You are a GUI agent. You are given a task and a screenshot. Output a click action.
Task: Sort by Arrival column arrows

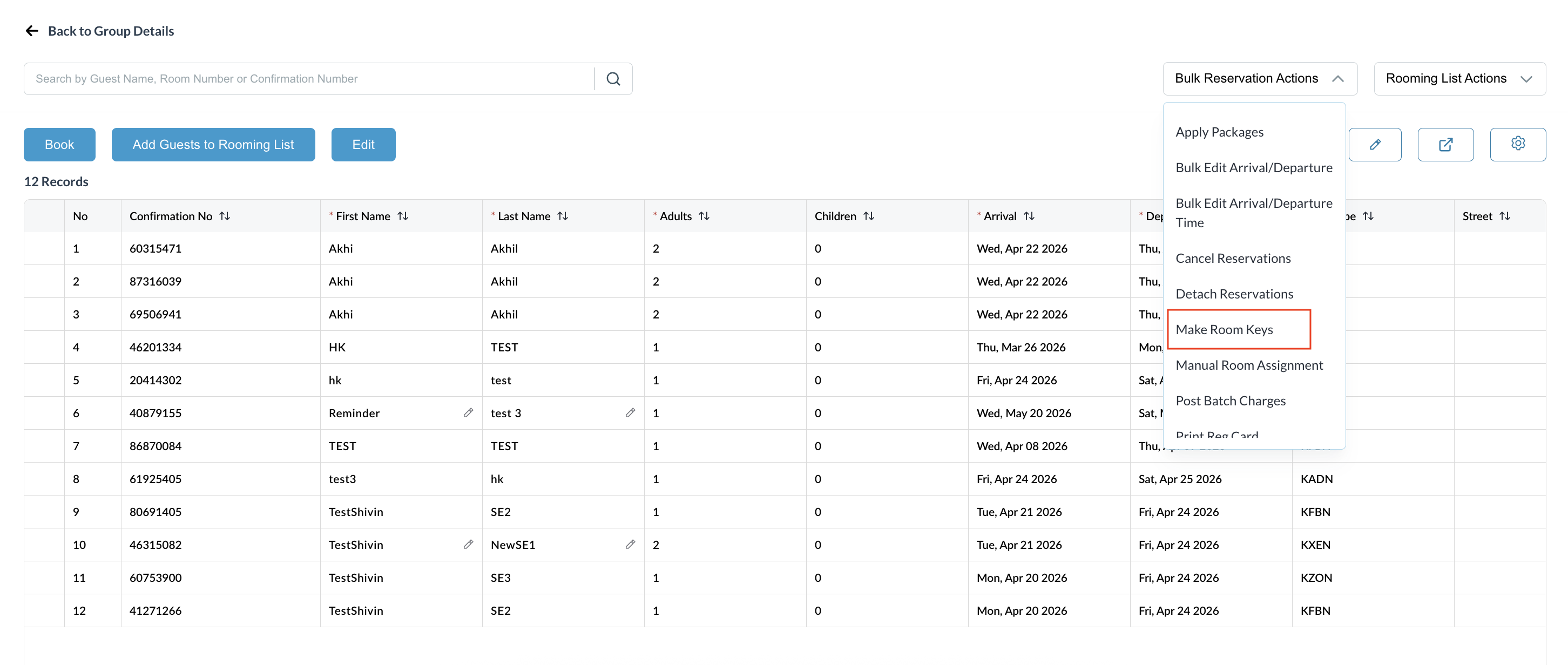[x=1029, y=216]
